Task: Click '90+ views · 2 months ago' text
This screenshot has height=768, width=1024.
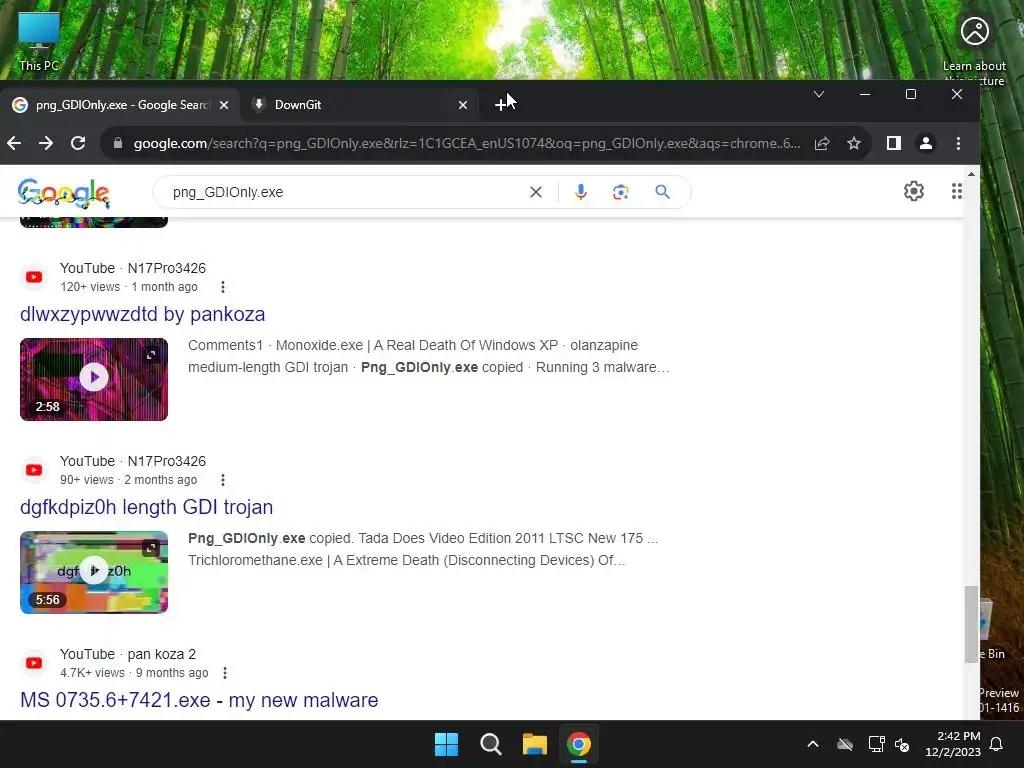Action: 128,480
